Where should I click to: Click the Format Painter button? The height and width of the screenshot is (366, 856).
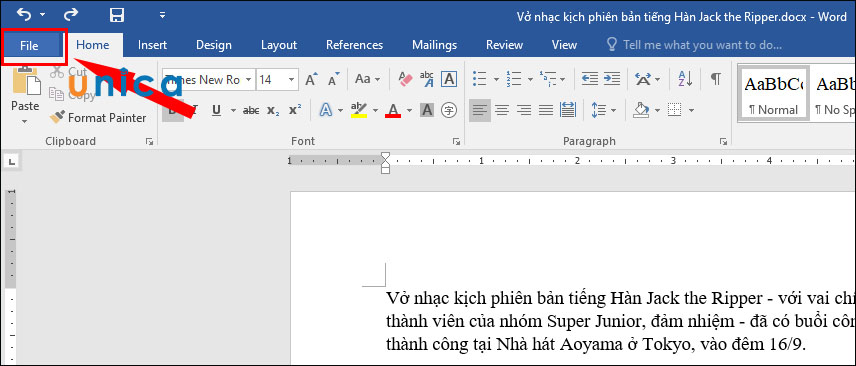[x=98, y=117]
